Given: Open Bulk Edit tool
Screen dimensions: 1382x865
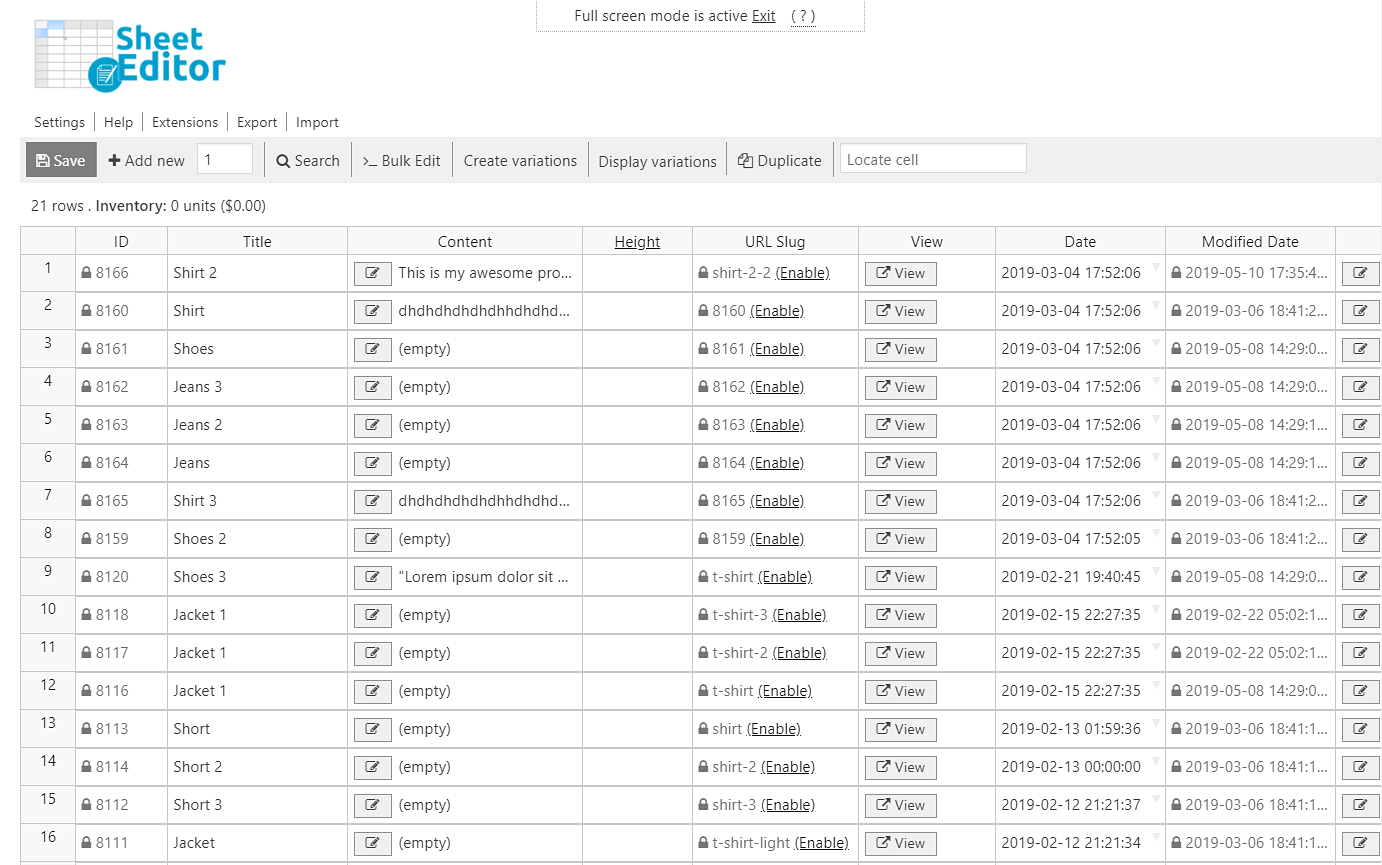Looking at the screenshot, I should tap(401, 160).
